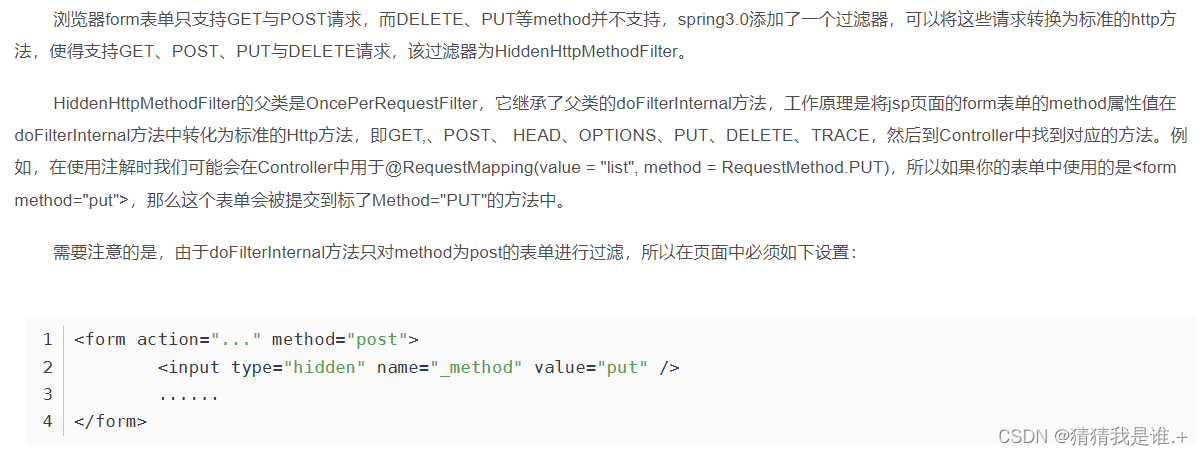This screenshot has width=1203, height=456.
Task: Click the "hidden" type value in code
Action: (x=325, y=367)
